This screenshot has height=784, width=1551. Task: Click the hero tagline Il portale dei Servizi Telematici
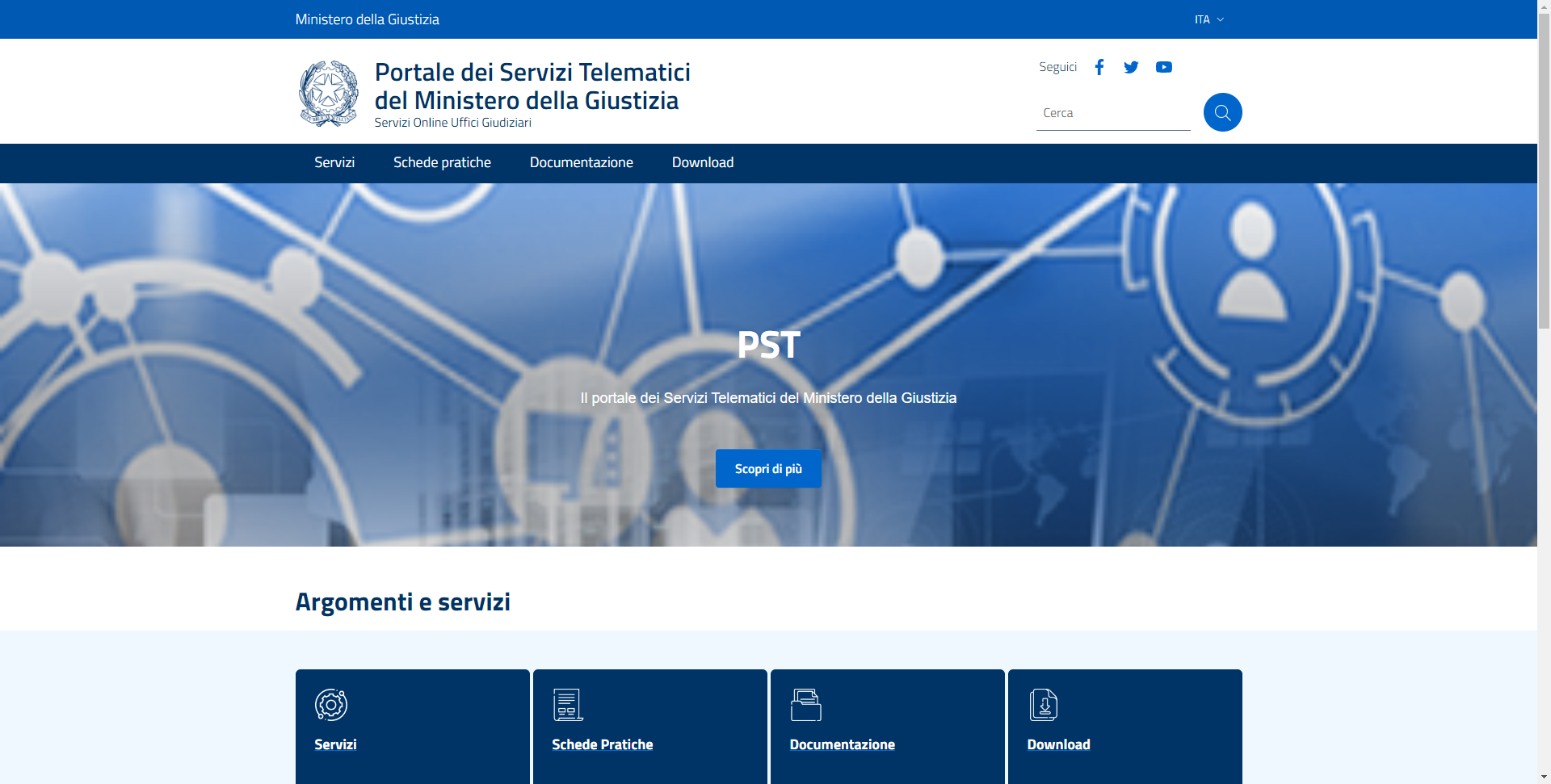click(768, 398)
